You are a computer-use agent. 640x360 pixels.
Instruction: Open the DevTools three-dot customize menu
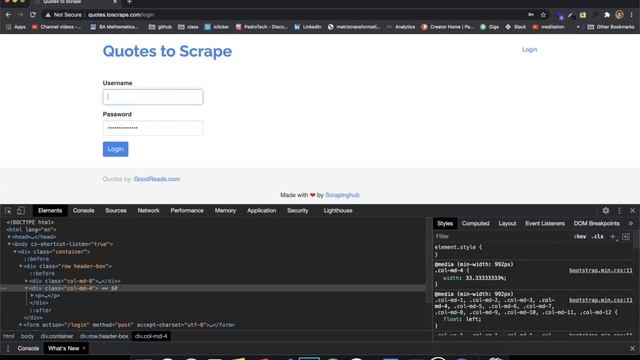(x=619, y=211)
